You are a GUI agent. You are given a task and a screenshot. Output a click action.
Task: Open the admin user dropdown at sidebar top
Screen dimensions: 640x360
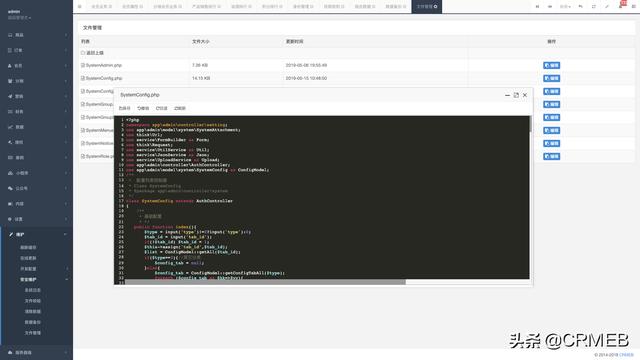19,15
